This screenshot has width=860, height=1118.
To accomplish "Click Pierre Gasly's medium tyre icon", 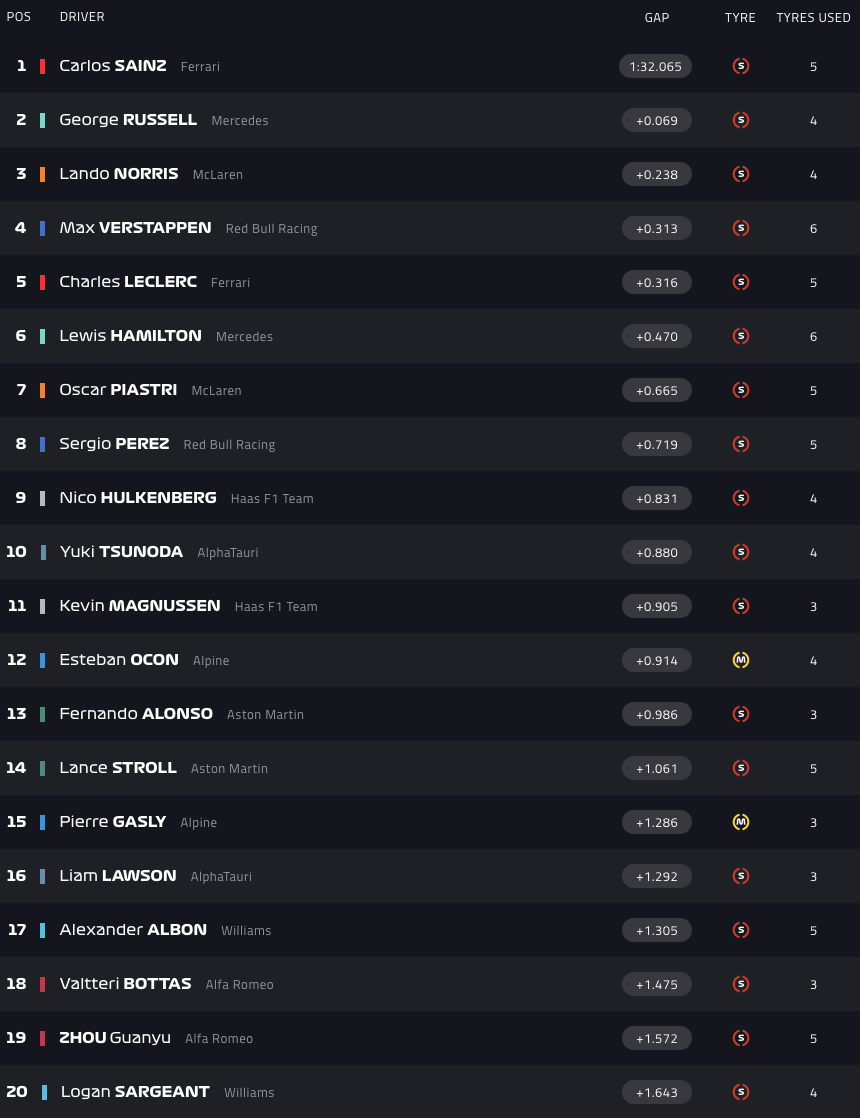I will click(x=741, y=822).
